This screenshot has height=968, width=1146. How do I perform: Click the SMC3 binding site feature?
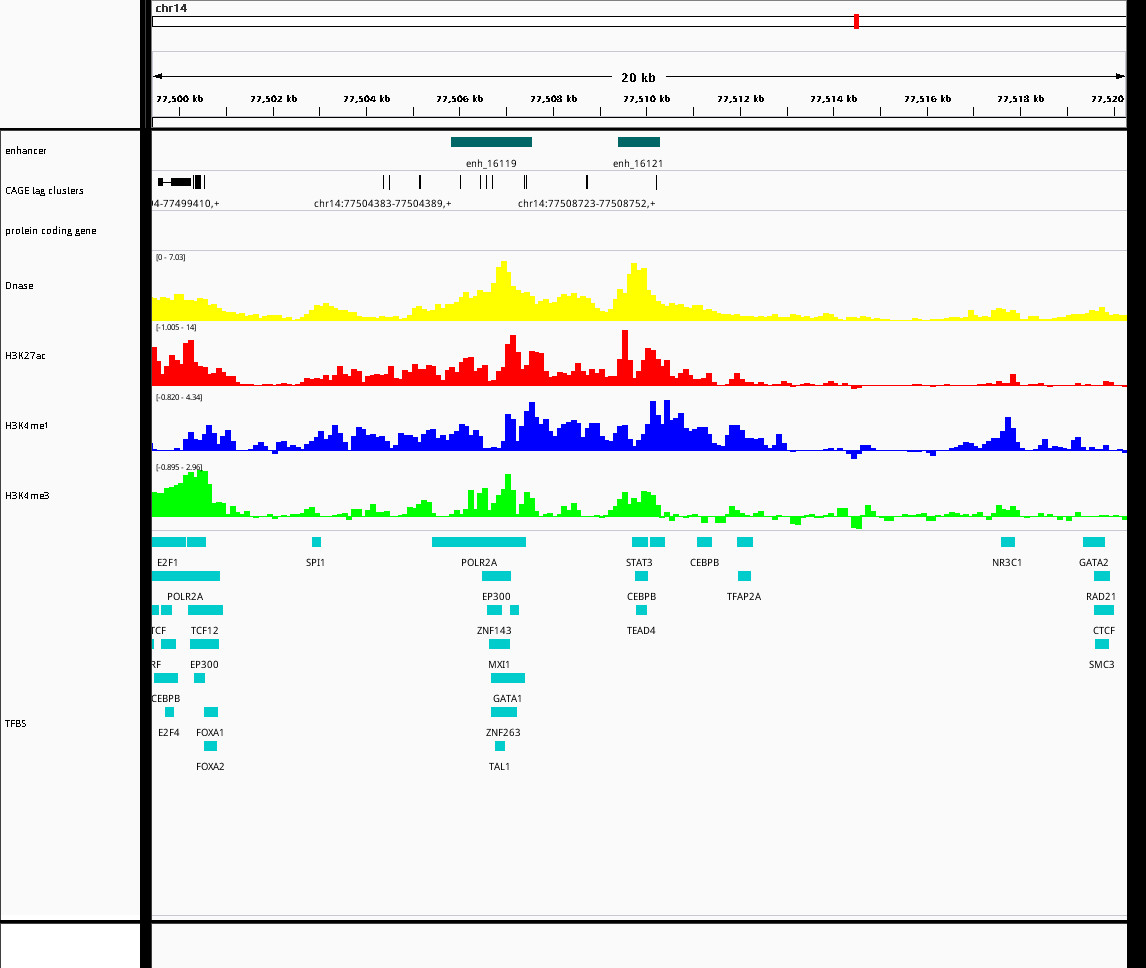[1101, 644]
